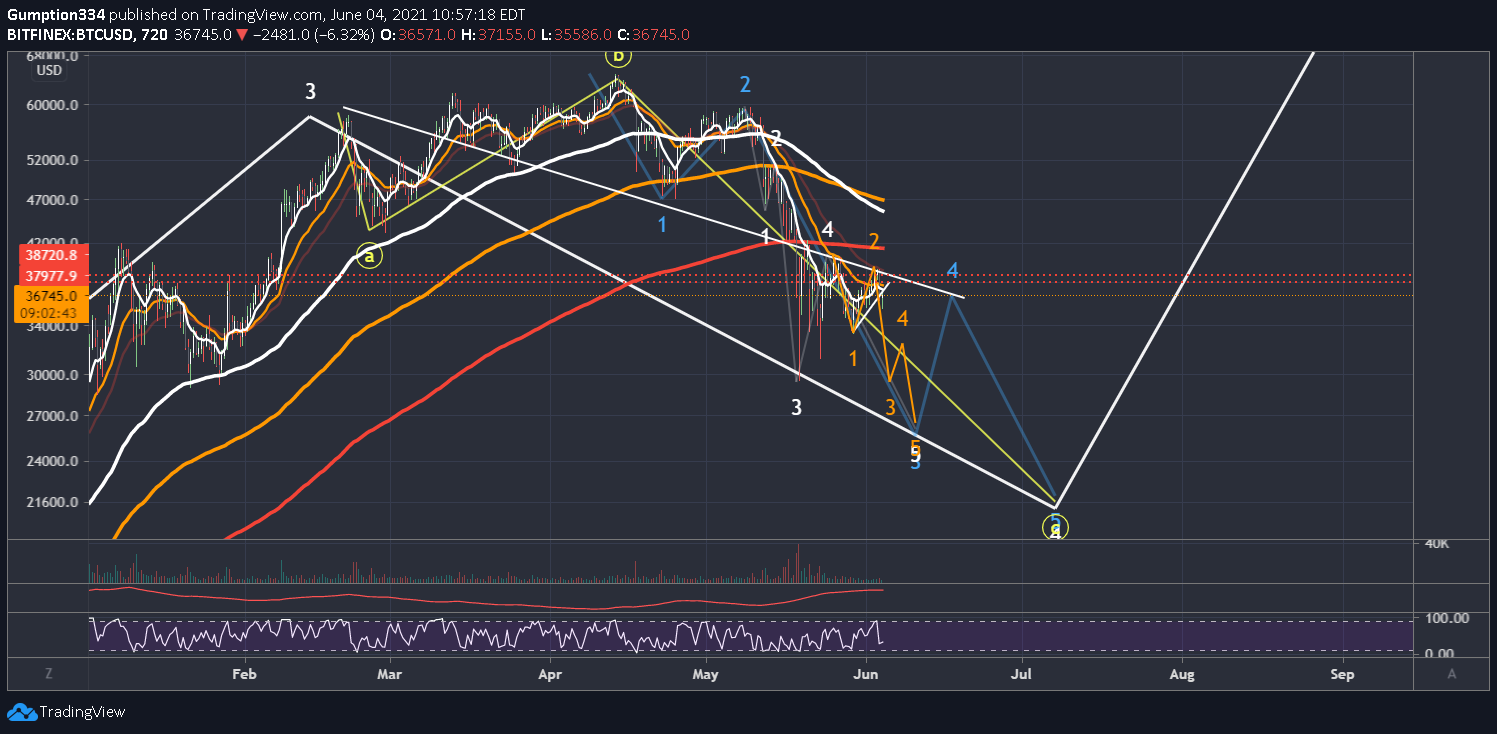Click the USD currency label on price axis
1497x734 pixels.
tap(49, 70)
